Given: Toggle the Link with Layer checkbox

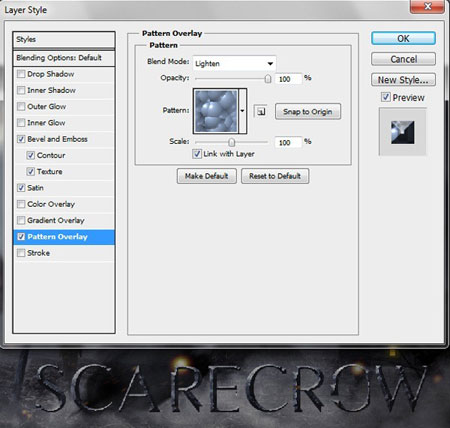Looking at the screenshot, I should pyautogui.click(x=197, y=154).
